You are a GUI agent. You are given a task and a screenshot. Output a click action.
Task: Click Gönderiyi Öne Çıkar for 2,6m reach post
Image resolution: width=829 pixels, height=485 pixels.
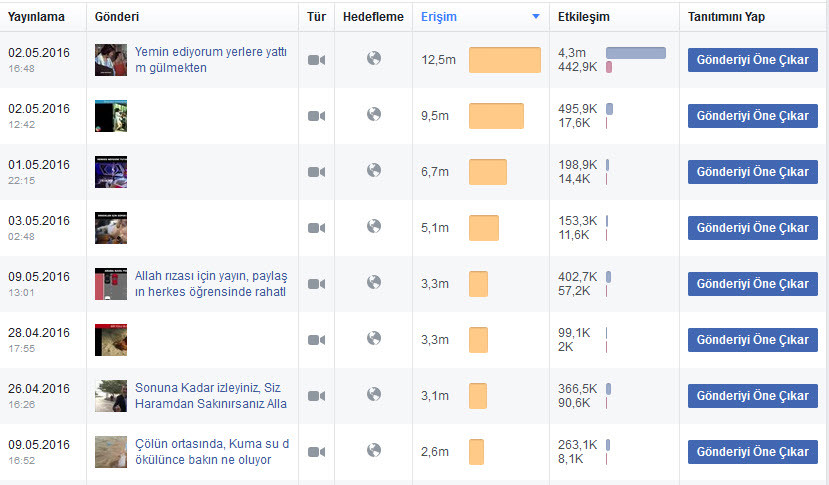coord(752,452)
